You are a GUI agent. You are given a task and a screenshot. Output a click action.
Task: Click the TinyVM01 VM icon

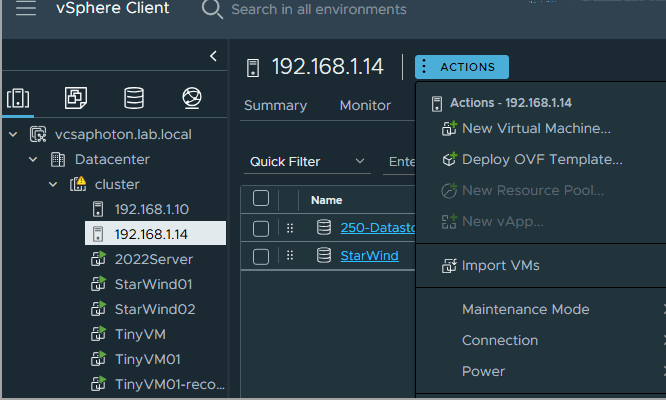98,359
